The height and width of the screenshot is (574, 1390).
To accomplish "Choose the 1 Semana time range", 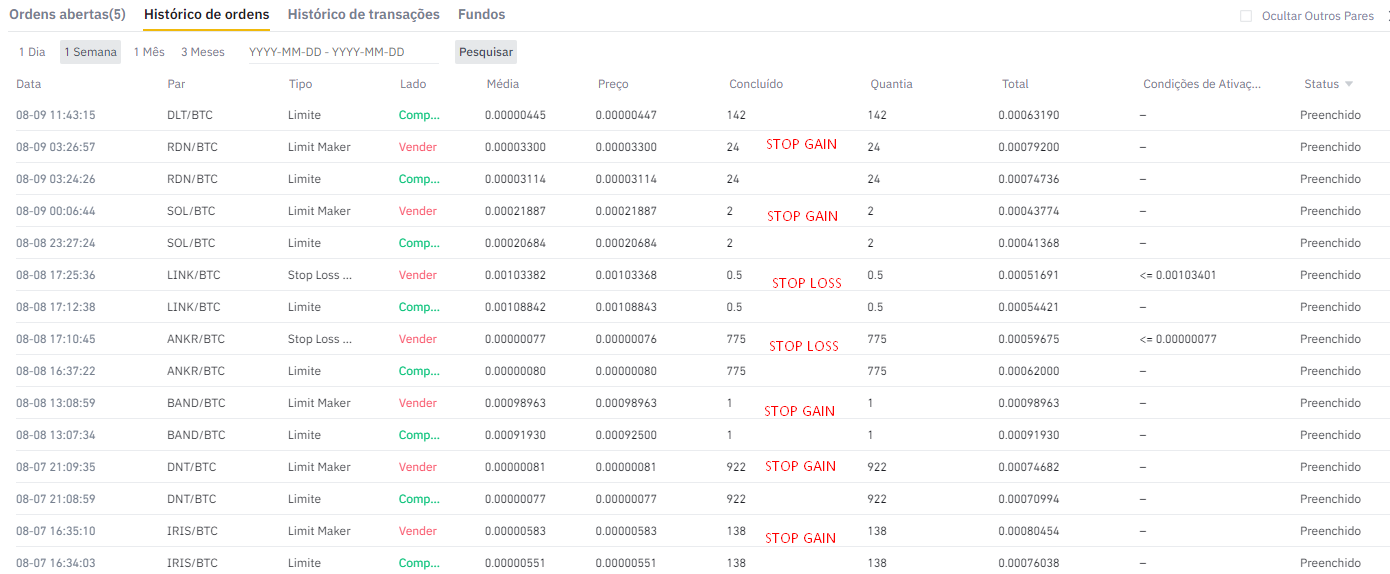I will point(90,52).
